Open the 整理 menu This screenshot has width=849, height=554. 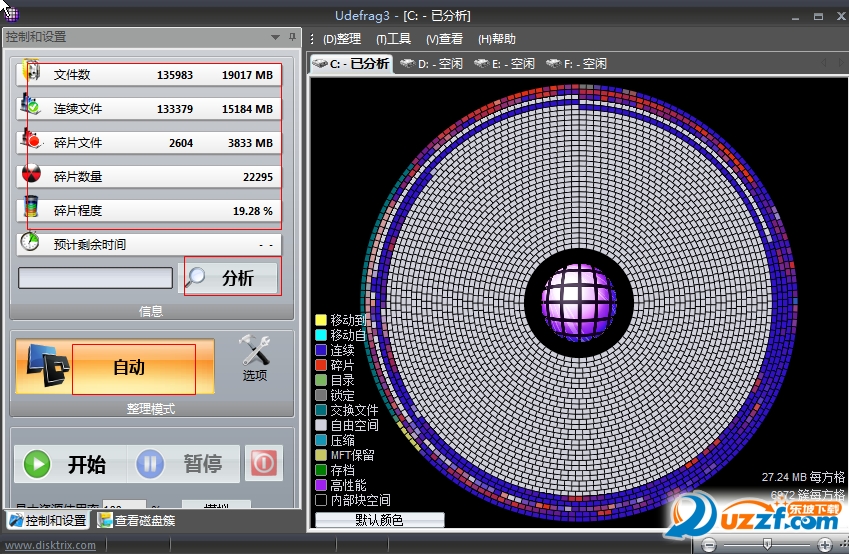341,39
